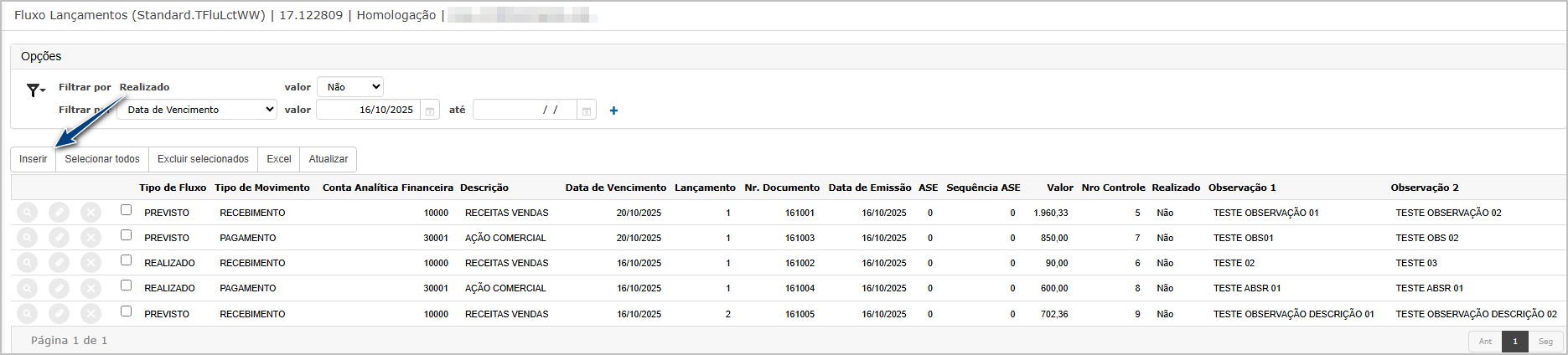The image size is (1568, 355).
Task: Open the 'até' end date calendar picker
Action: (587, 111)
